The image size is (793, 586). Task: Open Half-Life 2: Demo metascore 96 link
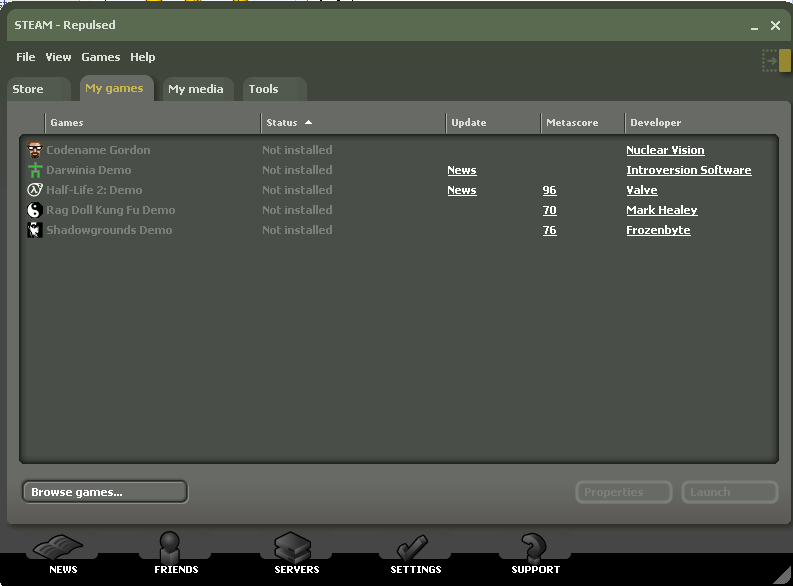549,190
